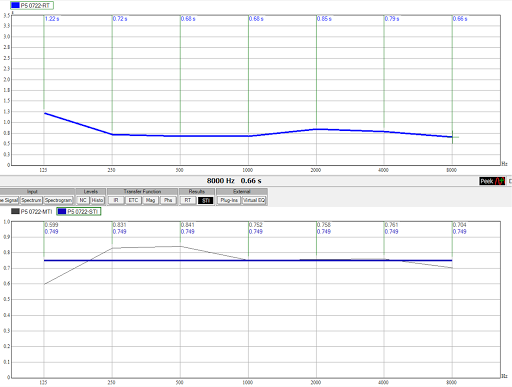Click the 0.758 MTI value label
The height and width of the screenshot is (387, 512).
(324, 225)
